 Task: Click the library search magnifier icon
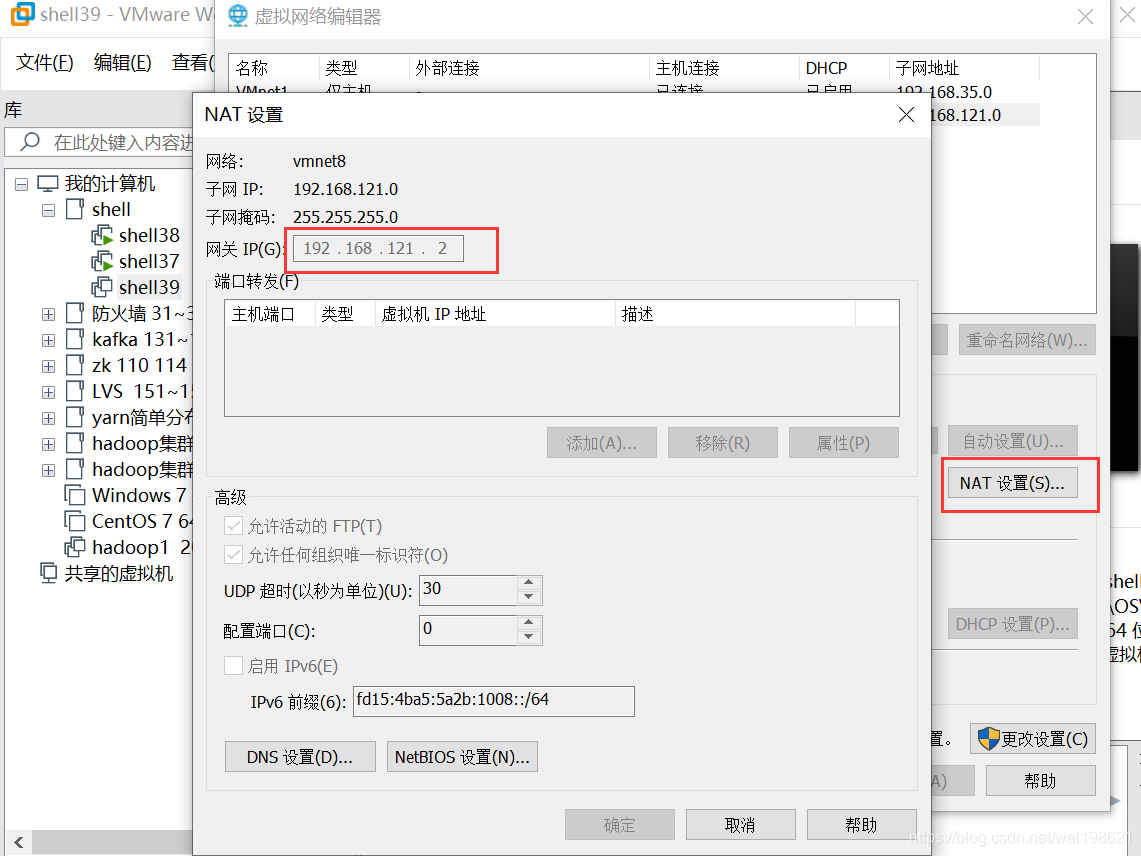pyautogui.click(x=30, y=141)
